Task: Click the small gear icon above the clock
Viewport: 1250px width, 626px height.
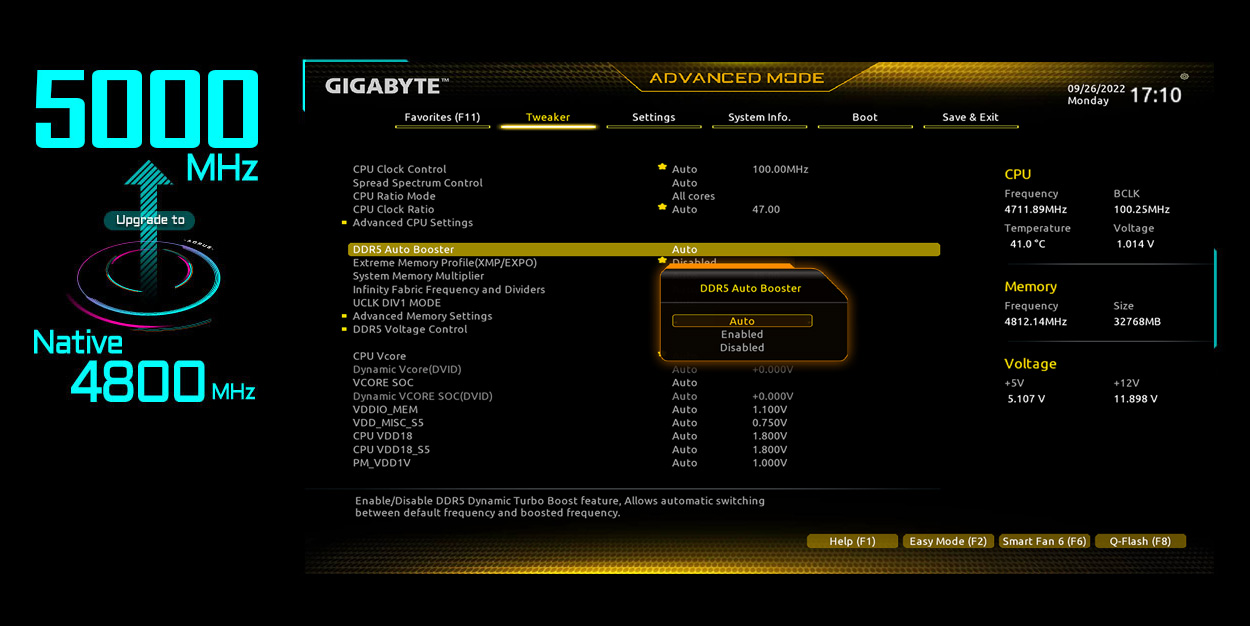Action: (1184, 76)
